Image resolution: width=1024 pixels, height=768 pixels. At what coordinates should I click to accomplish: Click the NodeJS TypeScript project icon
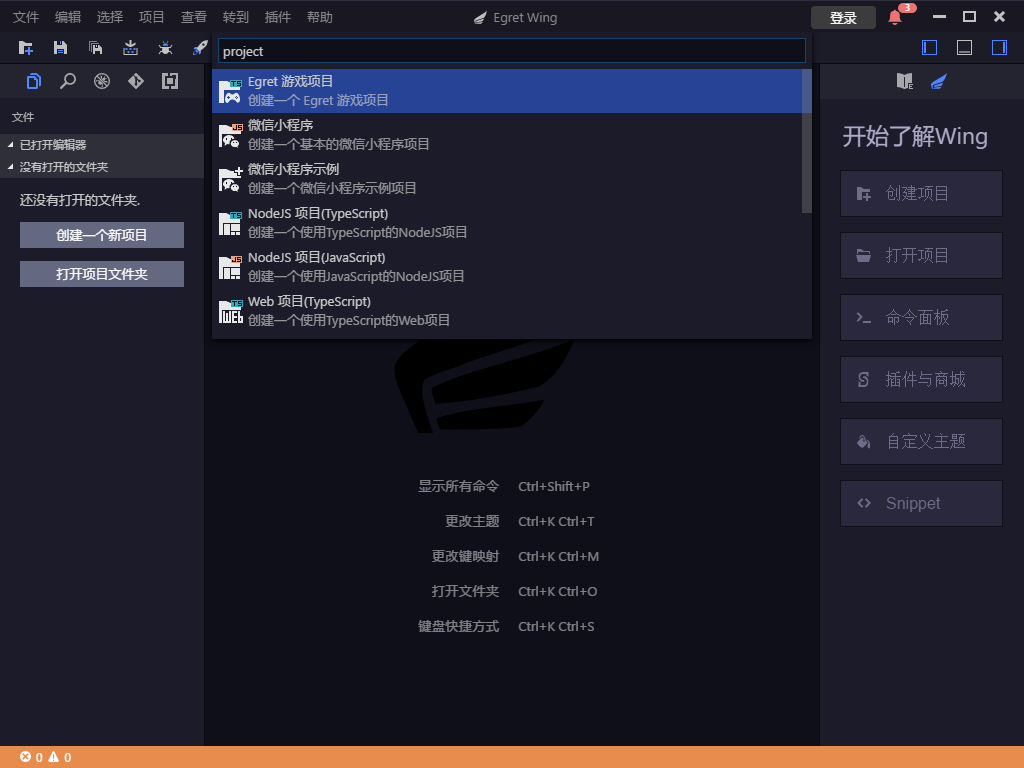[x=230, y=223]
